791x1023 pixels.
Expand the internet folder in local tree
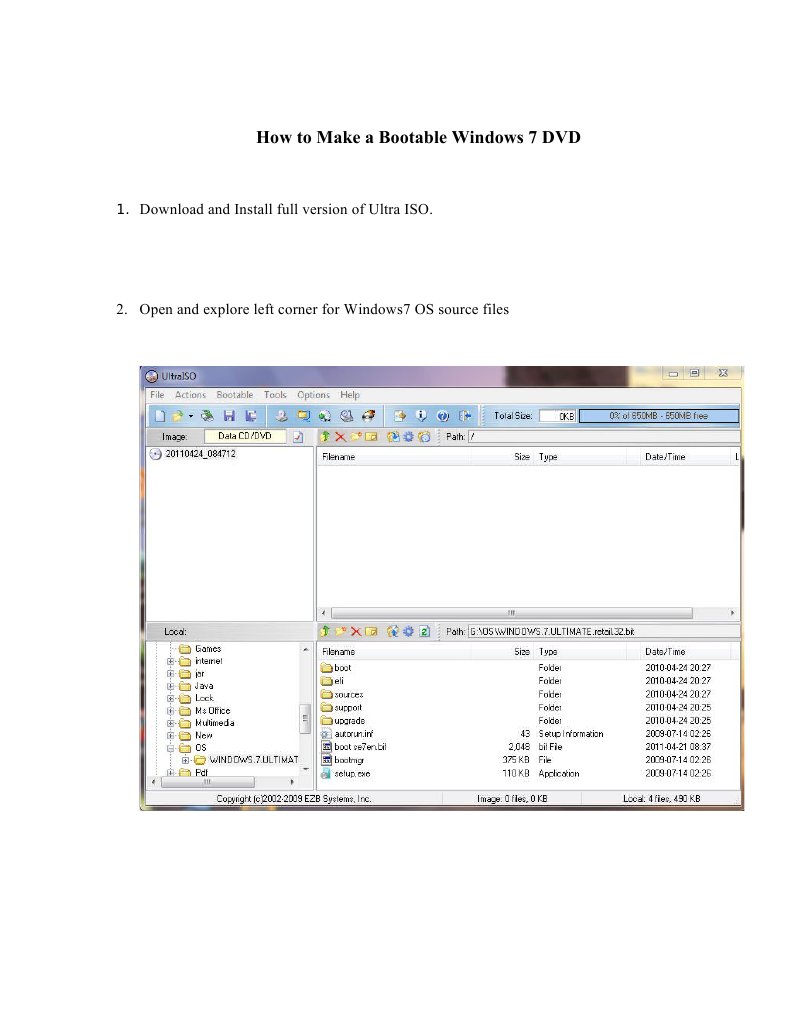[170, 661]
